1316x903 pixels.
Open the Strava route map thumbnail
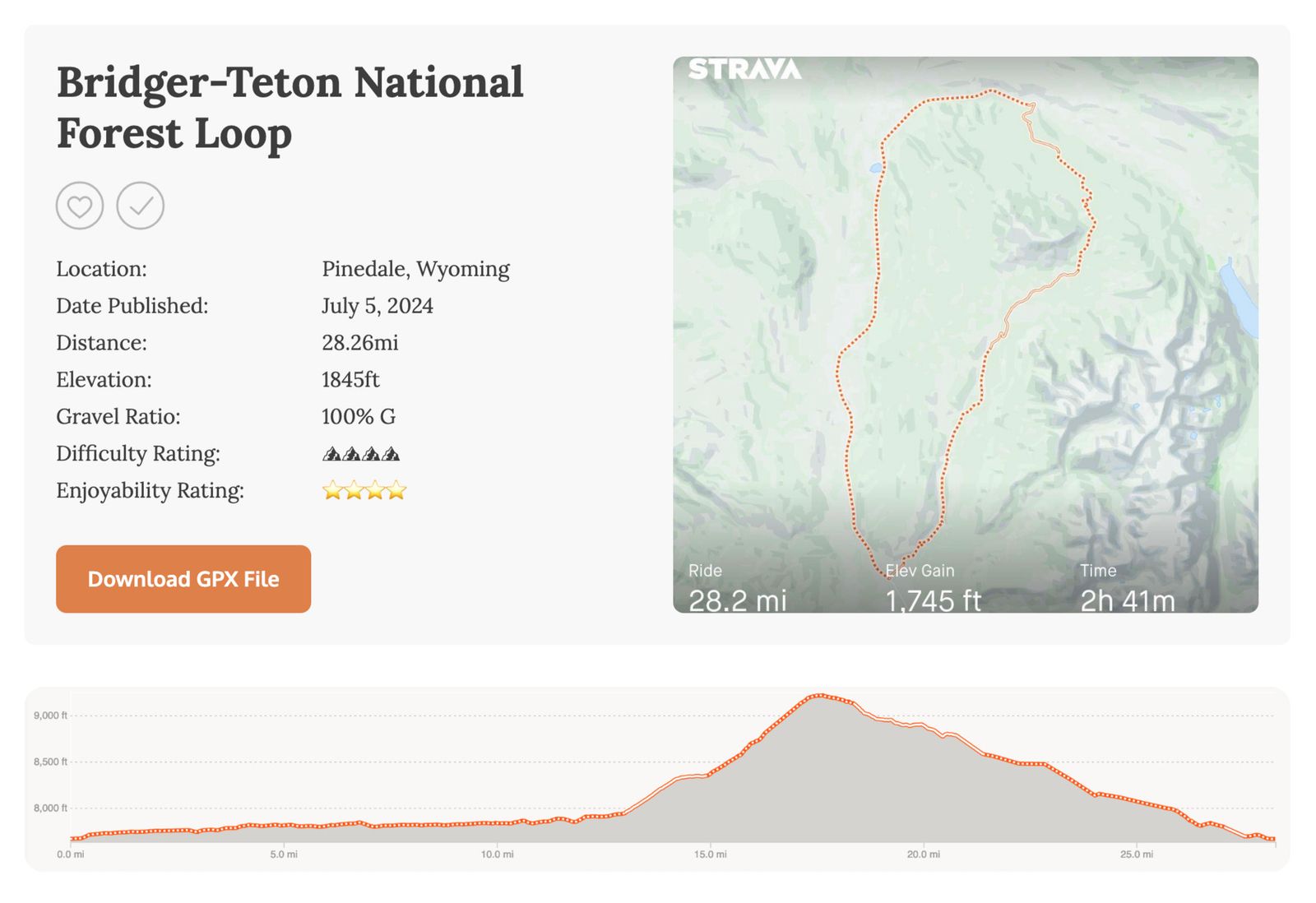(x=965, y=329)
